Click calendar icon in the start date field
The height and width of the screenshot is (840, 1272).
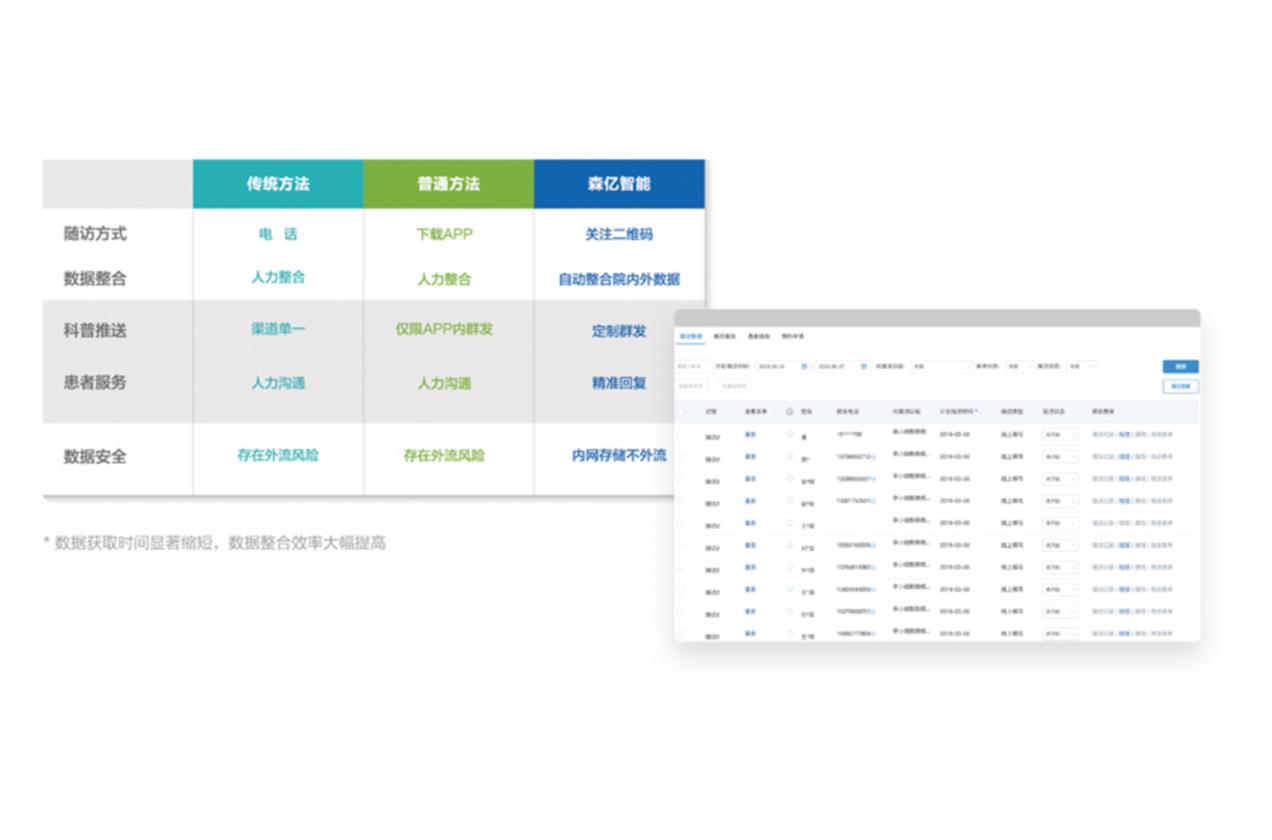tap(804, 367)
